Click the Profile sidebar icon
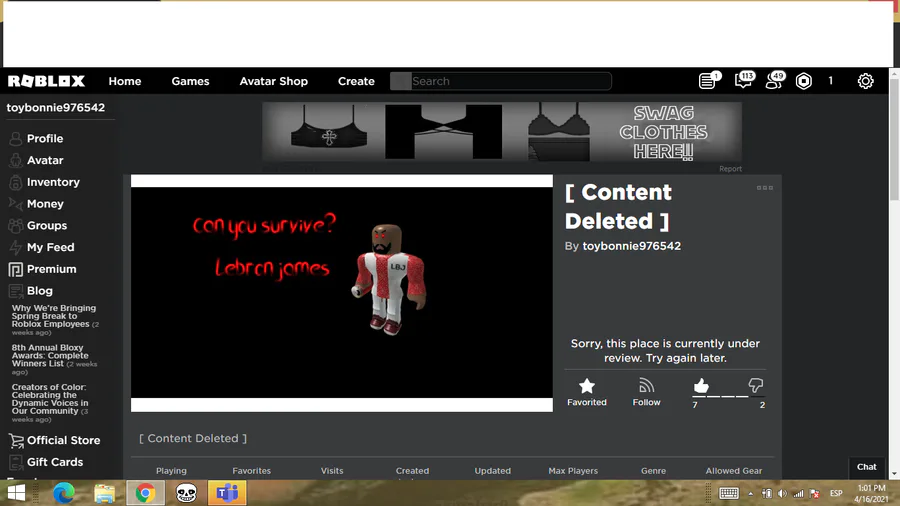This screenshot has width=900, height=506. [15, 138]
